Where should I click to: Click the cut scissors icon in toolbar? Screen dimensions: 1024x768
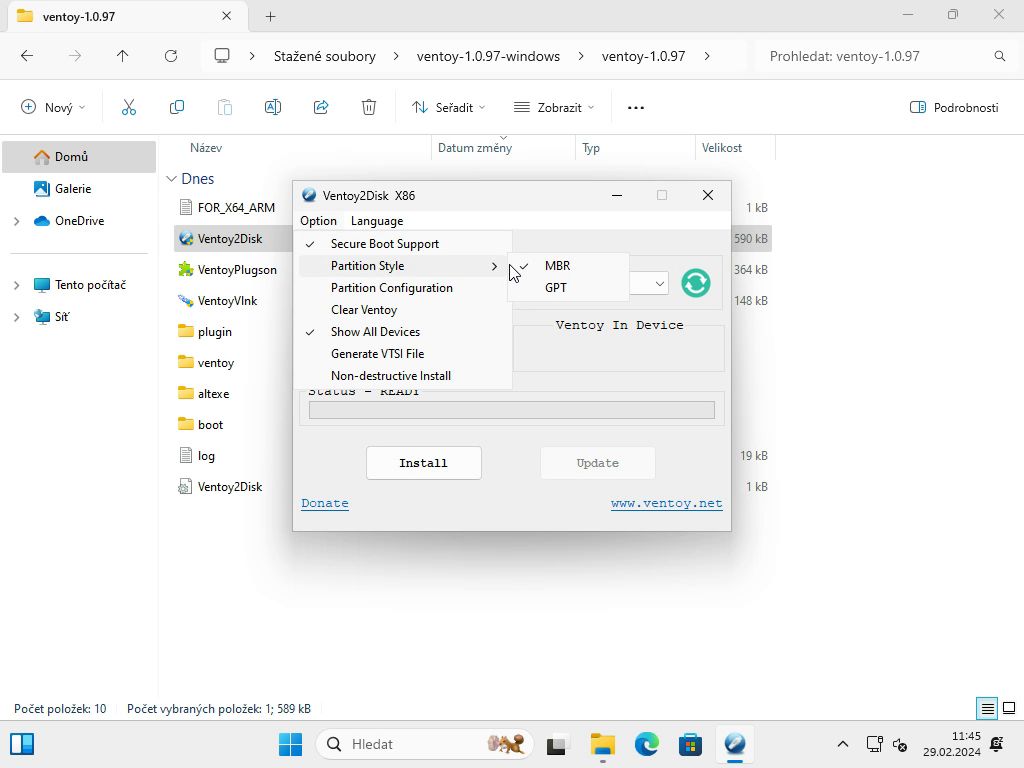(128, 107)
